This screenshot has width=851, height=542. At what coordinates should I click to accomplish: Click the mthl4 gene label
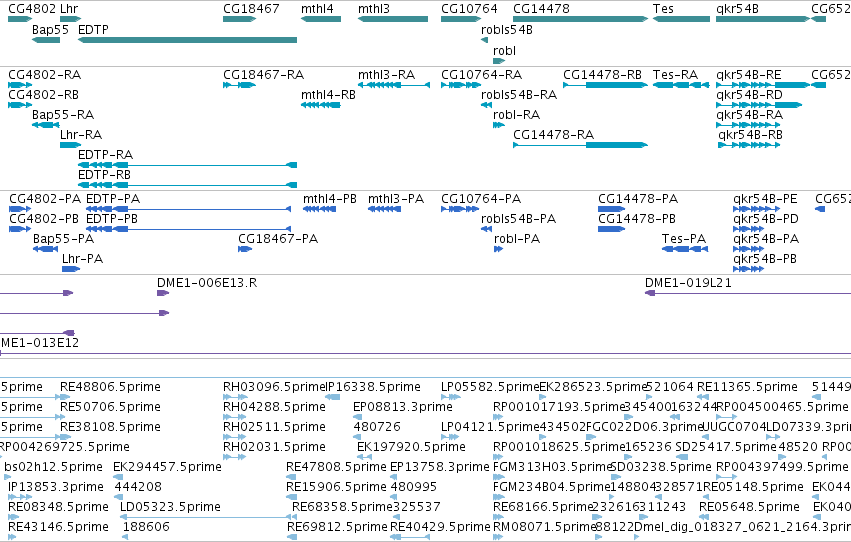(317, 9)
